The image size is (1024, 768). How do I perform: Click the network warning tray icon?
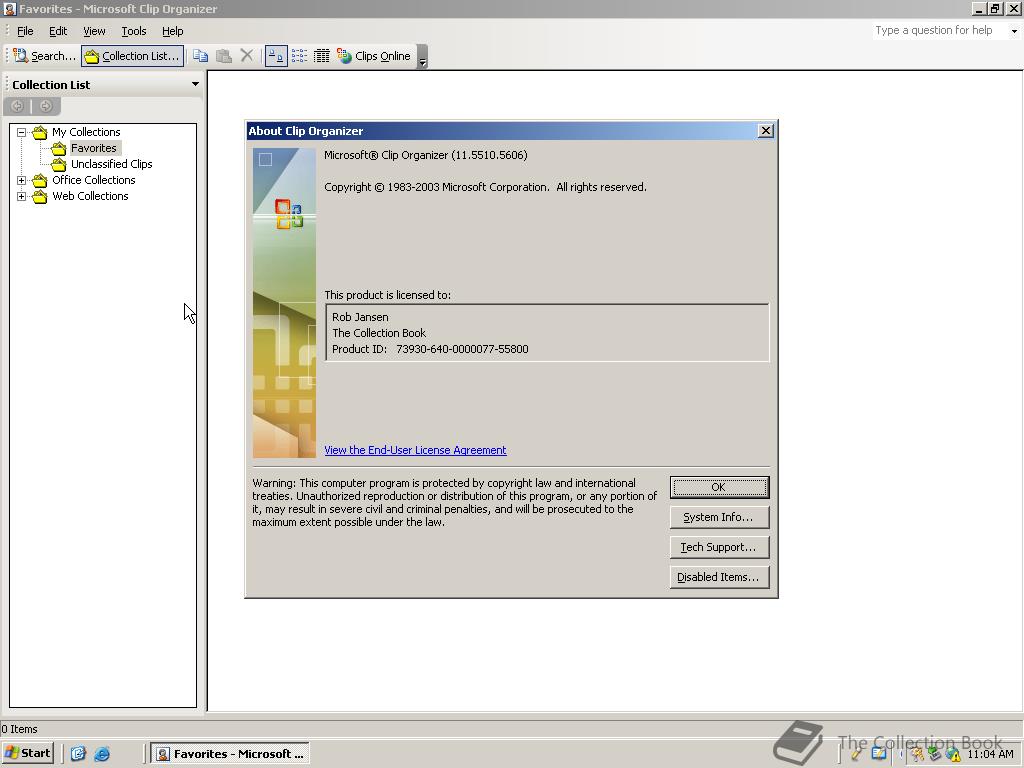[953, 754]
